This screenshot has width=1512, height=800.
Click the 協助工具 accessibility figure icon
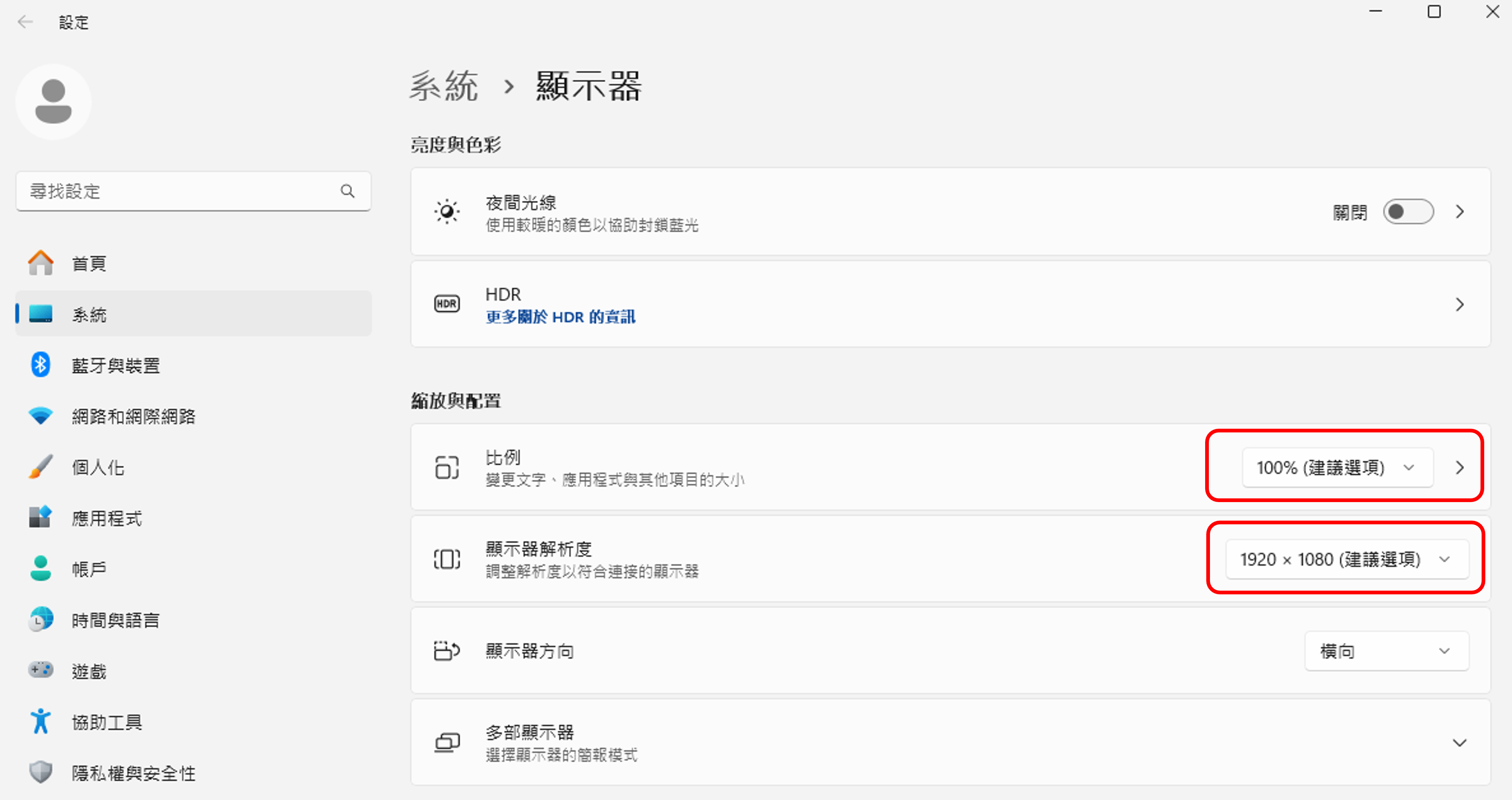[40, 721]
